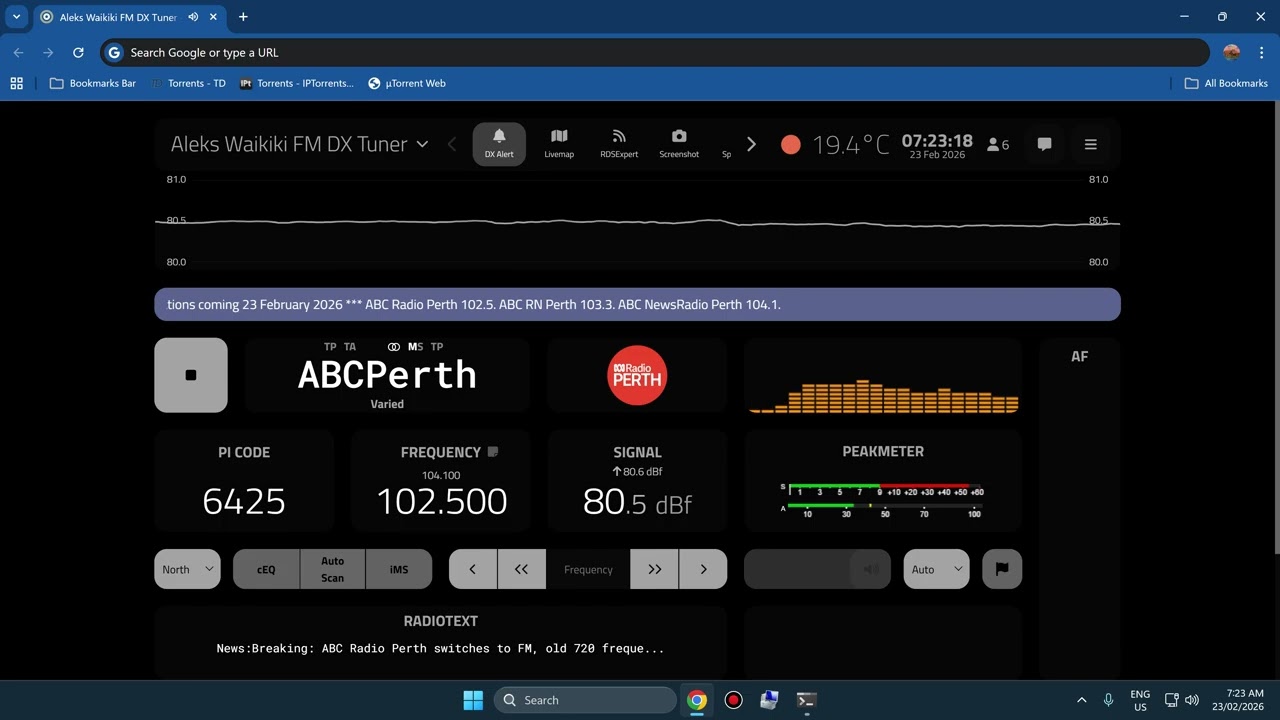The height and width of the screenshot is (720, 1280).
Task: Click the 19.4 °C temperature reading
Action: pos(850,145)
